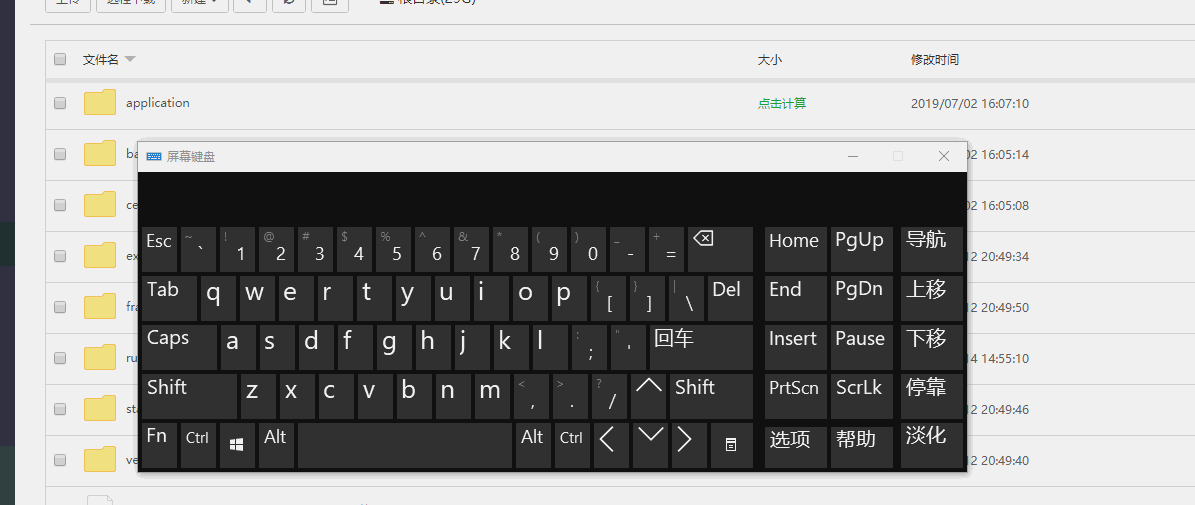
Task: Click the End key
Action: [796, 299]
